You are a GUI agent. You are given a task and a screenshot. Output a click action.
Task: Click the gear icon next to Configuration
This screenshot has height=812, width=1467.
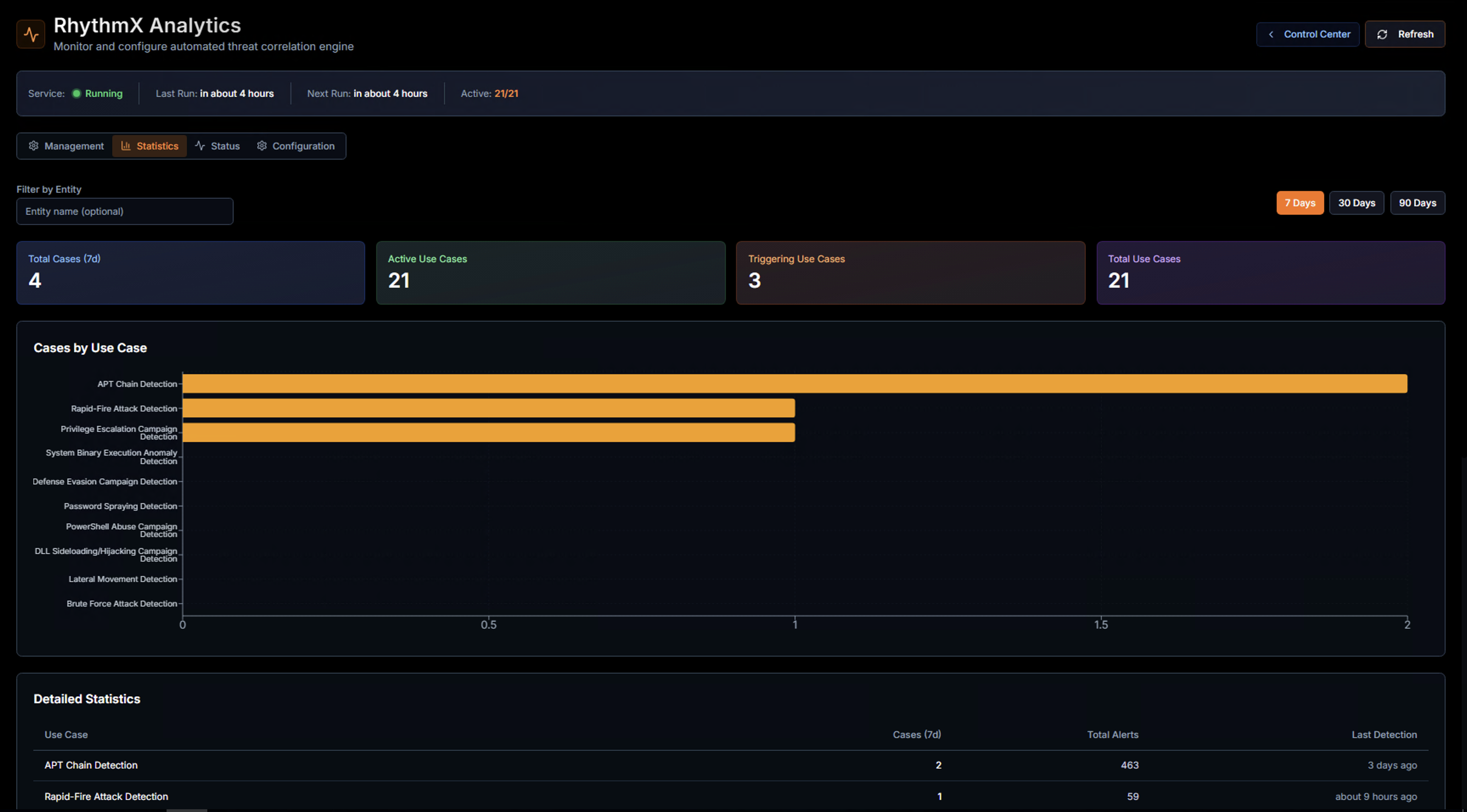(x=262, y=146)
